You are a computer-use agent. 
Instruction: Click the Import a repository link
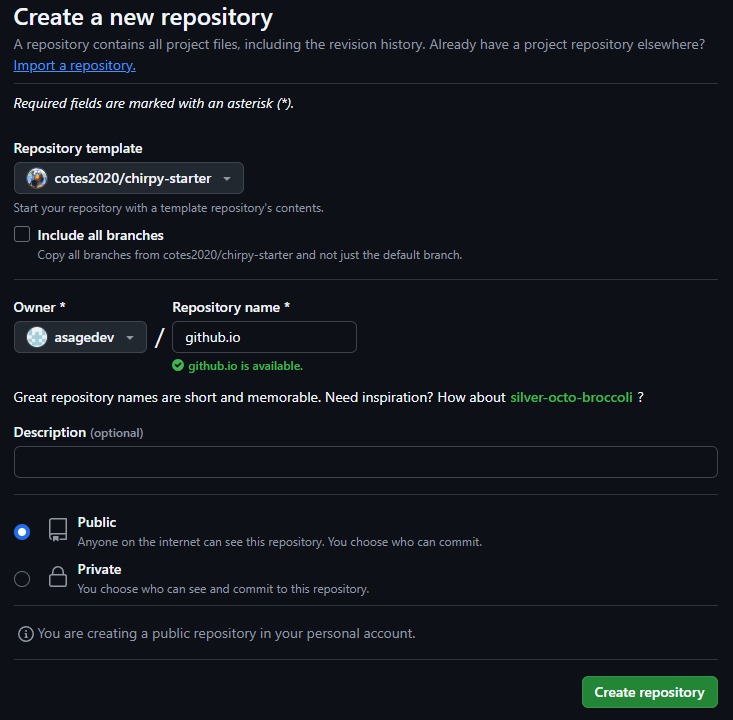point(74,65)
